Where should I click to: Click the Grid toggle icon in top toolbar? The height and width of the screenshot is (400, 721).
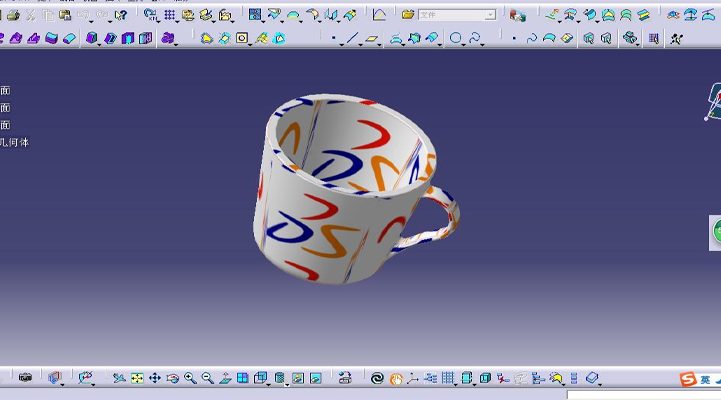coord(170,15)
